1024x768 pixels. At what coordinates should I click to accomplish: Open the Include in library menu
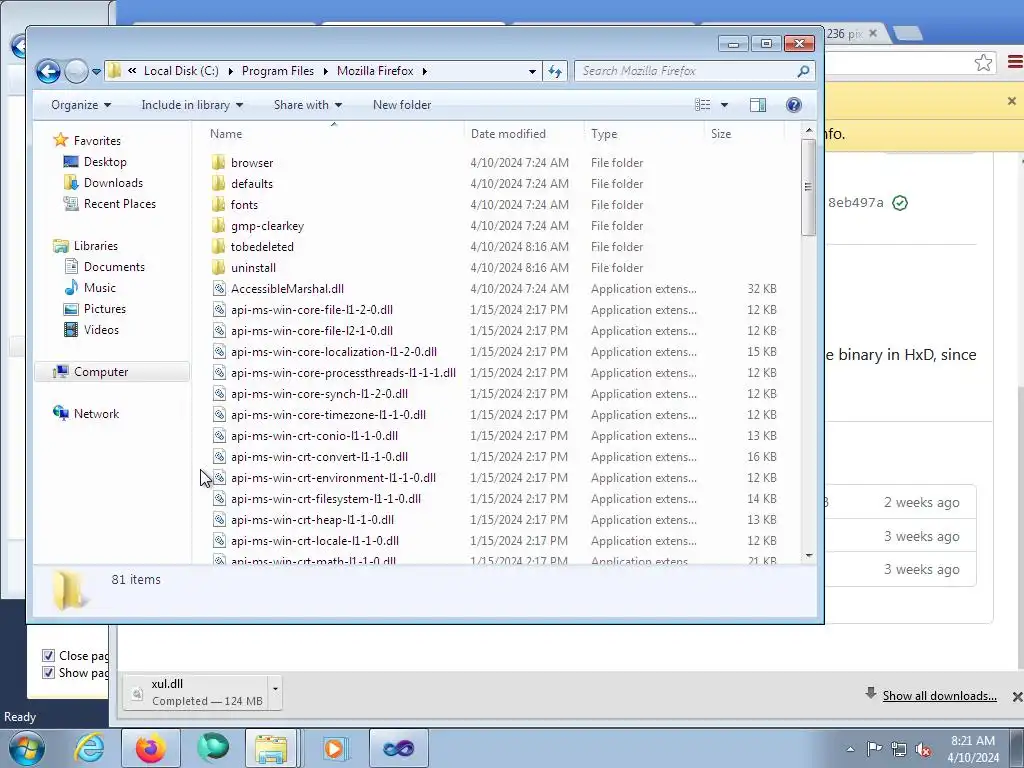pos(192,105)
